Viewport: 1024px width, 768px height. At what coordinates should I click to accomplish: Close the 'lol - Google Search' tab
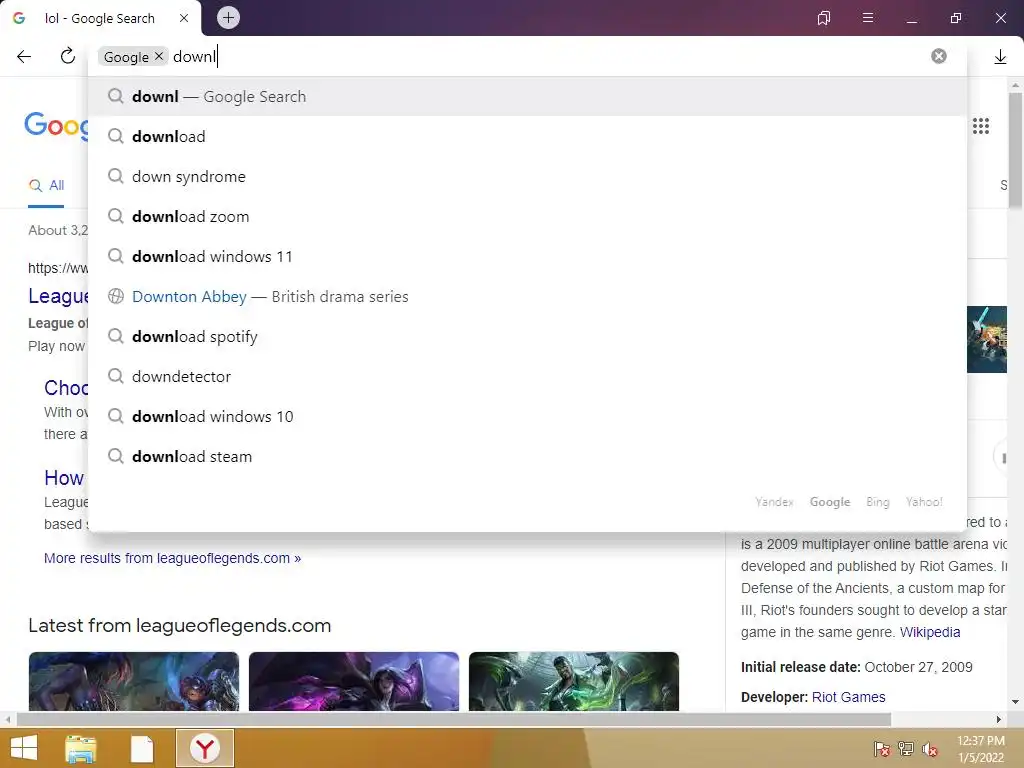[184, 18]
